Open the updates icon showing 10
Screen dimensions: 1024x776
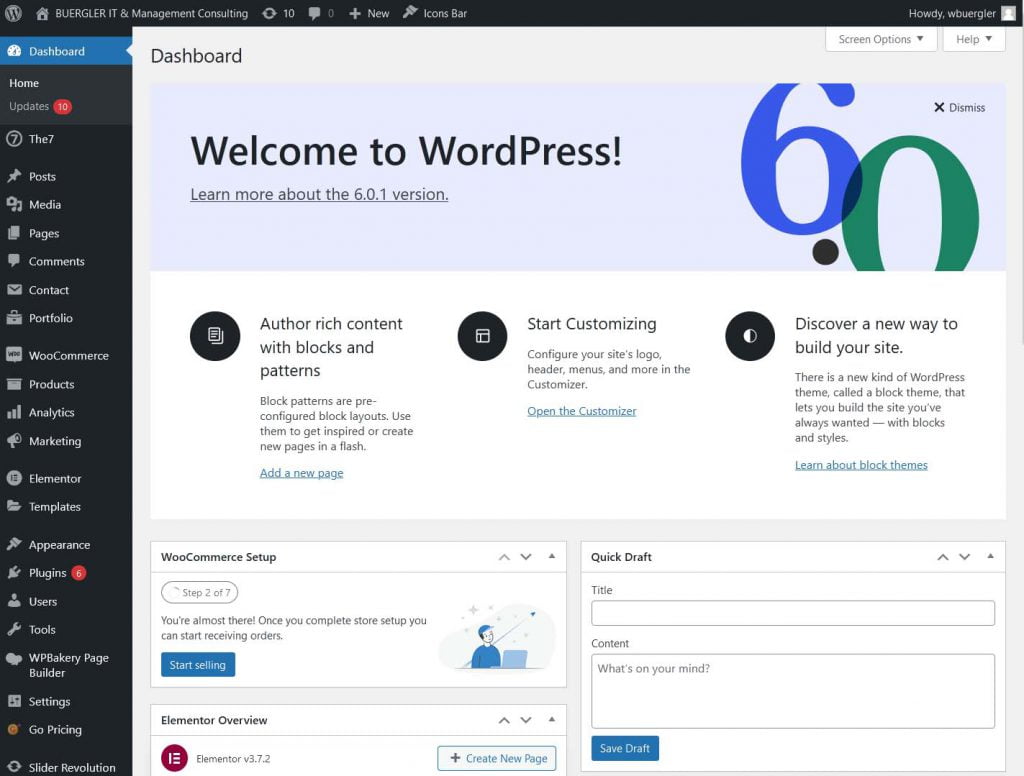269,13
